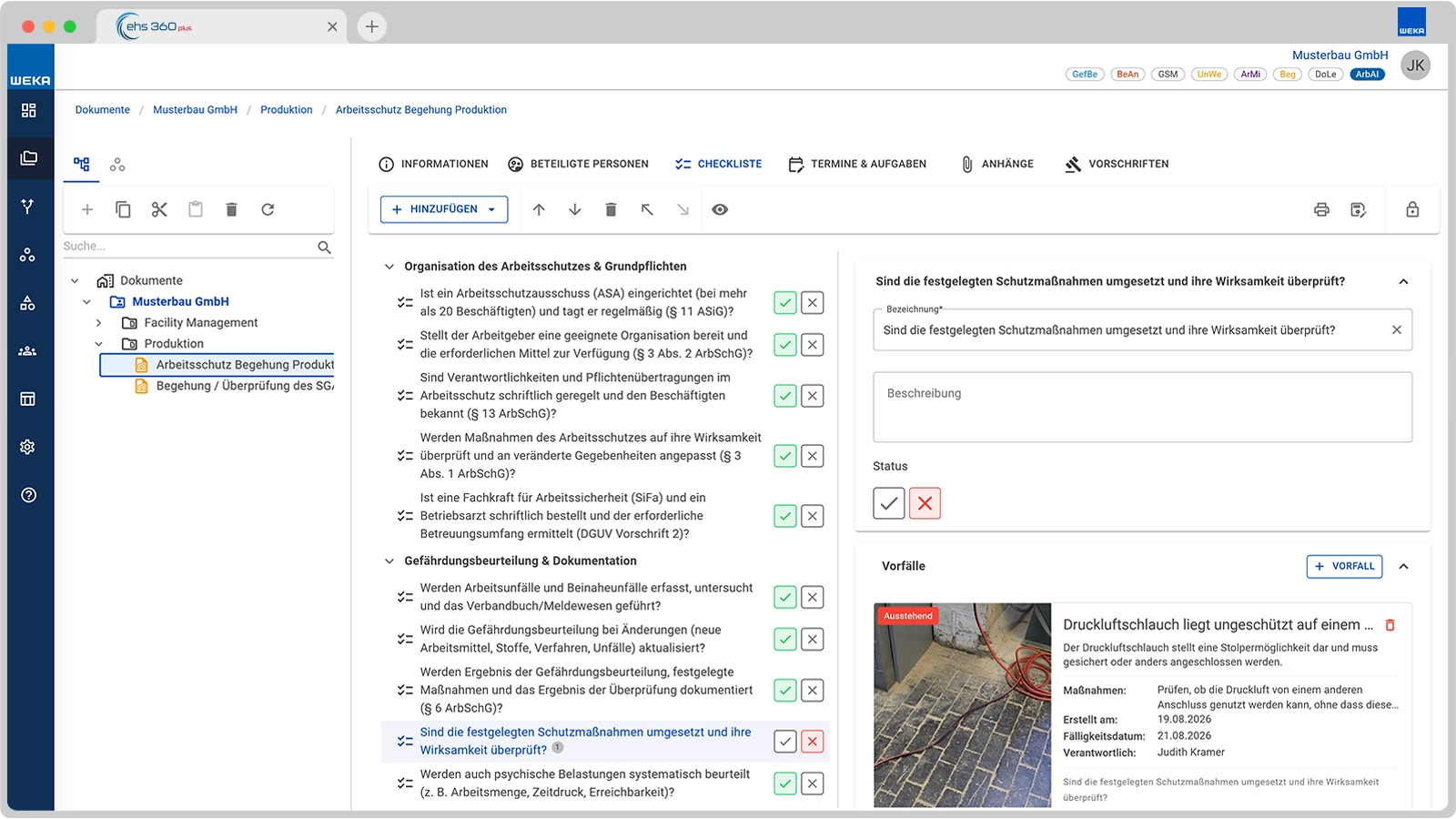Click the copy icon in tree toolbar
The height and width of the screenshot is (819, 1456).
pos(123,209)
